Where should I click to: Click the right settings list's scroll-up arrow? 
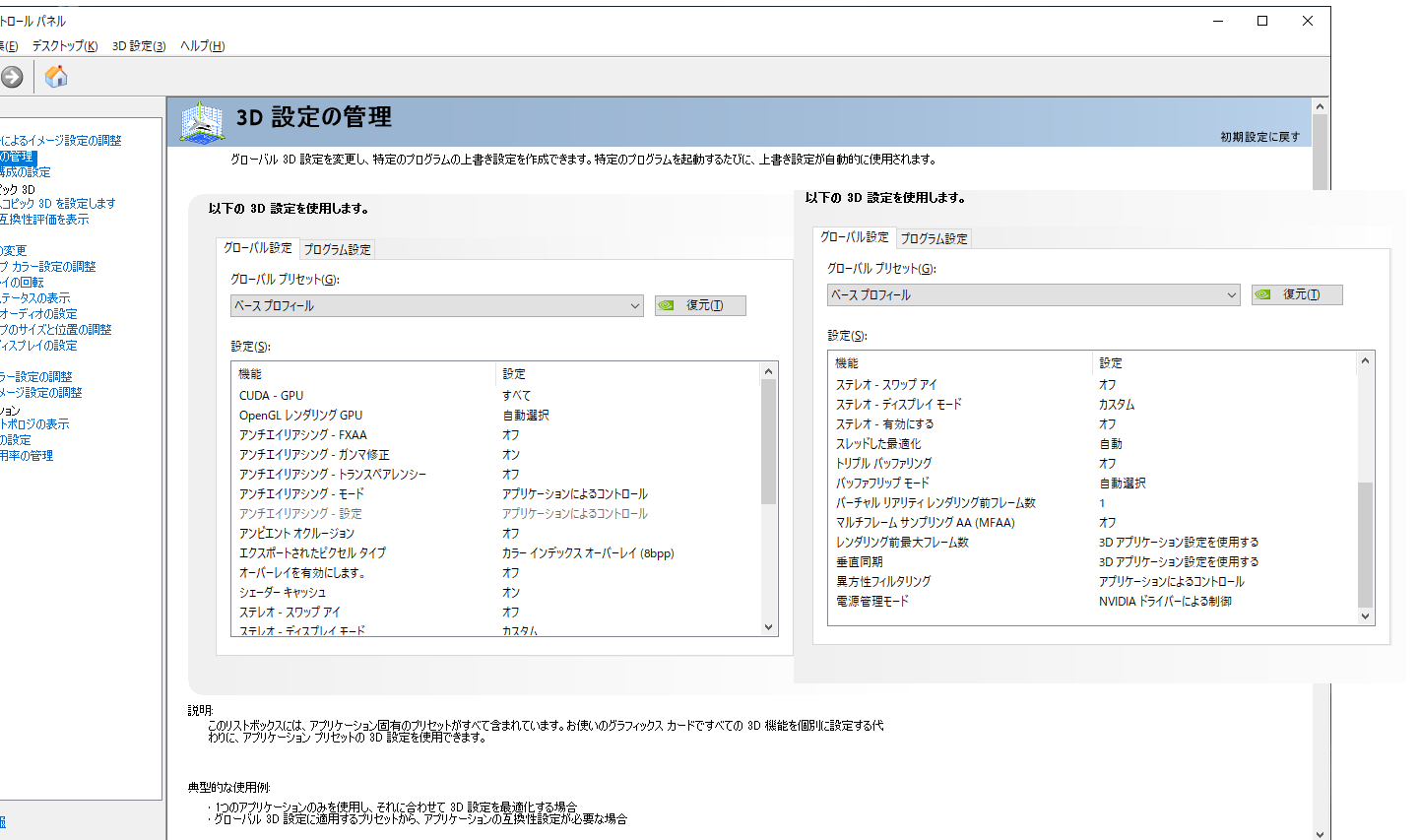(1365, 360)
